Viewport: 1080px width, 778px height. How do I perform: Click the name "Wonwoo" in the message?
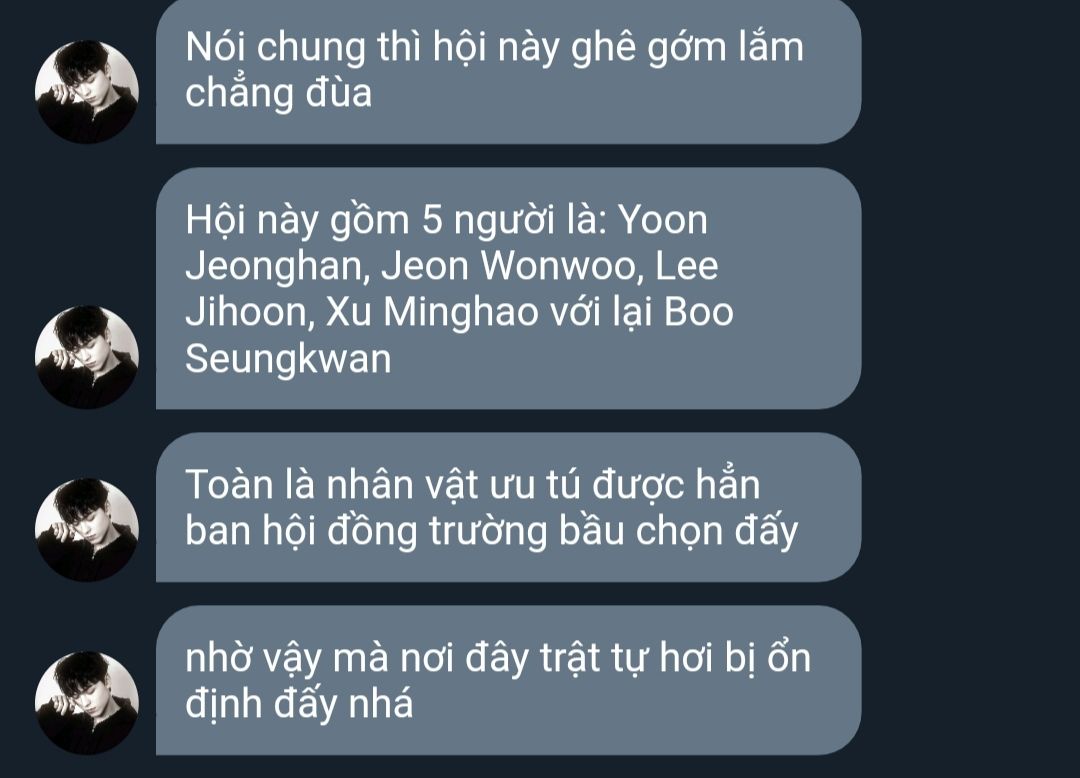point(557,266)
